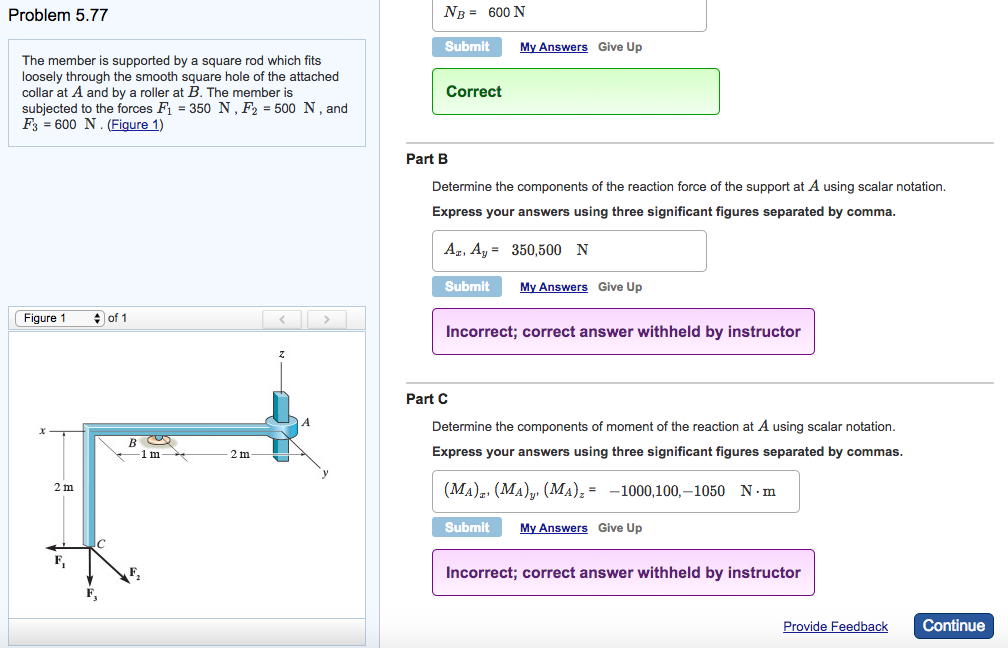Edit the Ax, Ay answer input field
Viewport: 1008px width, 648px height.
(x=569, y=250)
